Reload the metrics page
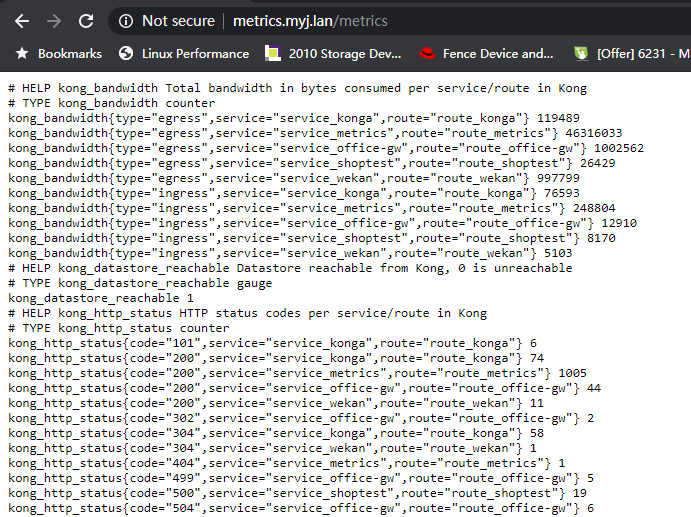Viewport: 691px width, 517px height. click(x=86, y=21)
